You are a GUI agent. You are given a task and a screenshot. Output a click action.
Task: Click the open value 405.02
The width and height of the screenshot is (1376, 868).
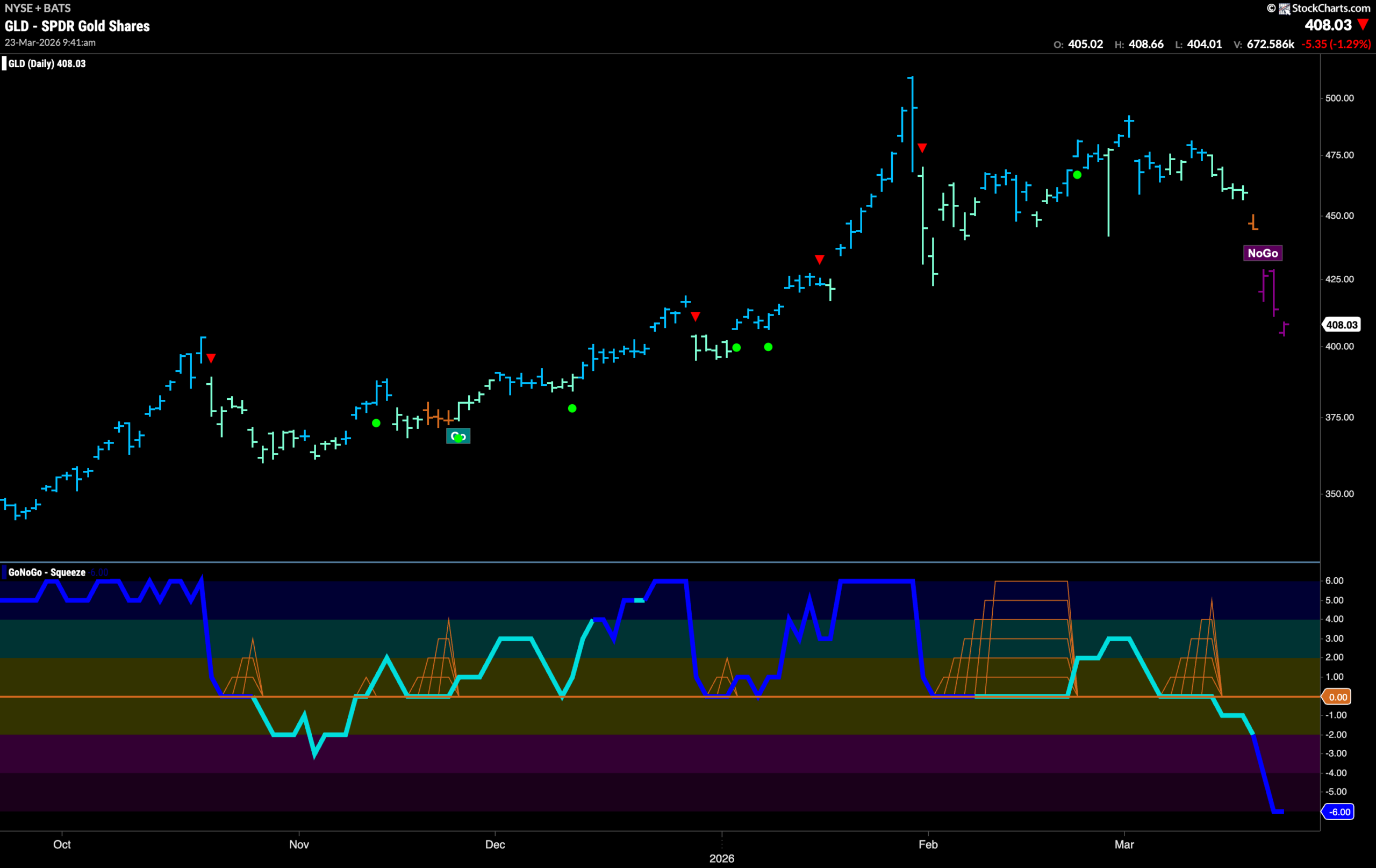tap(1085, 44)
